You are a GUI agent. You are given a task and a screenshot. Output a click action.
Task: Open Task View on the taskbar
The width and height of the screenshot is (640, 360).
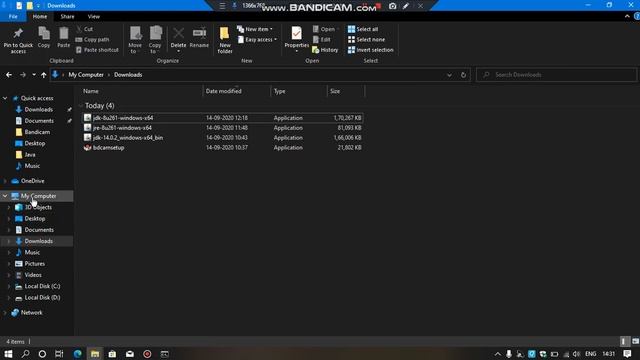[59, 354]
